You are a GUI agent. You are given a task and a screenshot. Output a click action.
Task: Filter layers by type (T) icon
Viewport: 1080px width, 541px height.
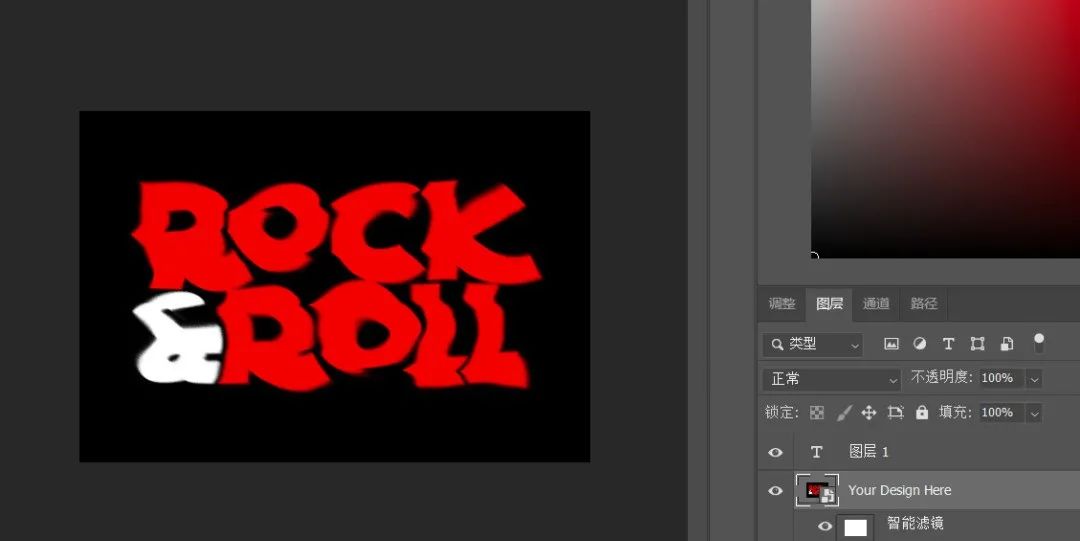tap(948, 344)
